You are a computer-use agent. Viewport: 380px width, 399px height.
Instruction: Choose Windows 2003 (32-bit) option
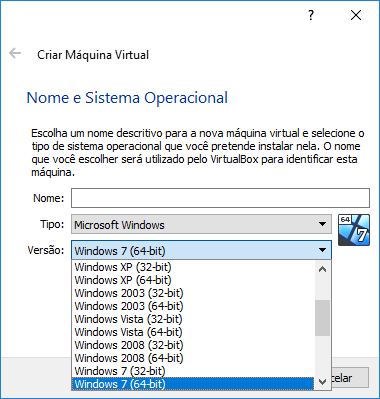pos(193,293)
